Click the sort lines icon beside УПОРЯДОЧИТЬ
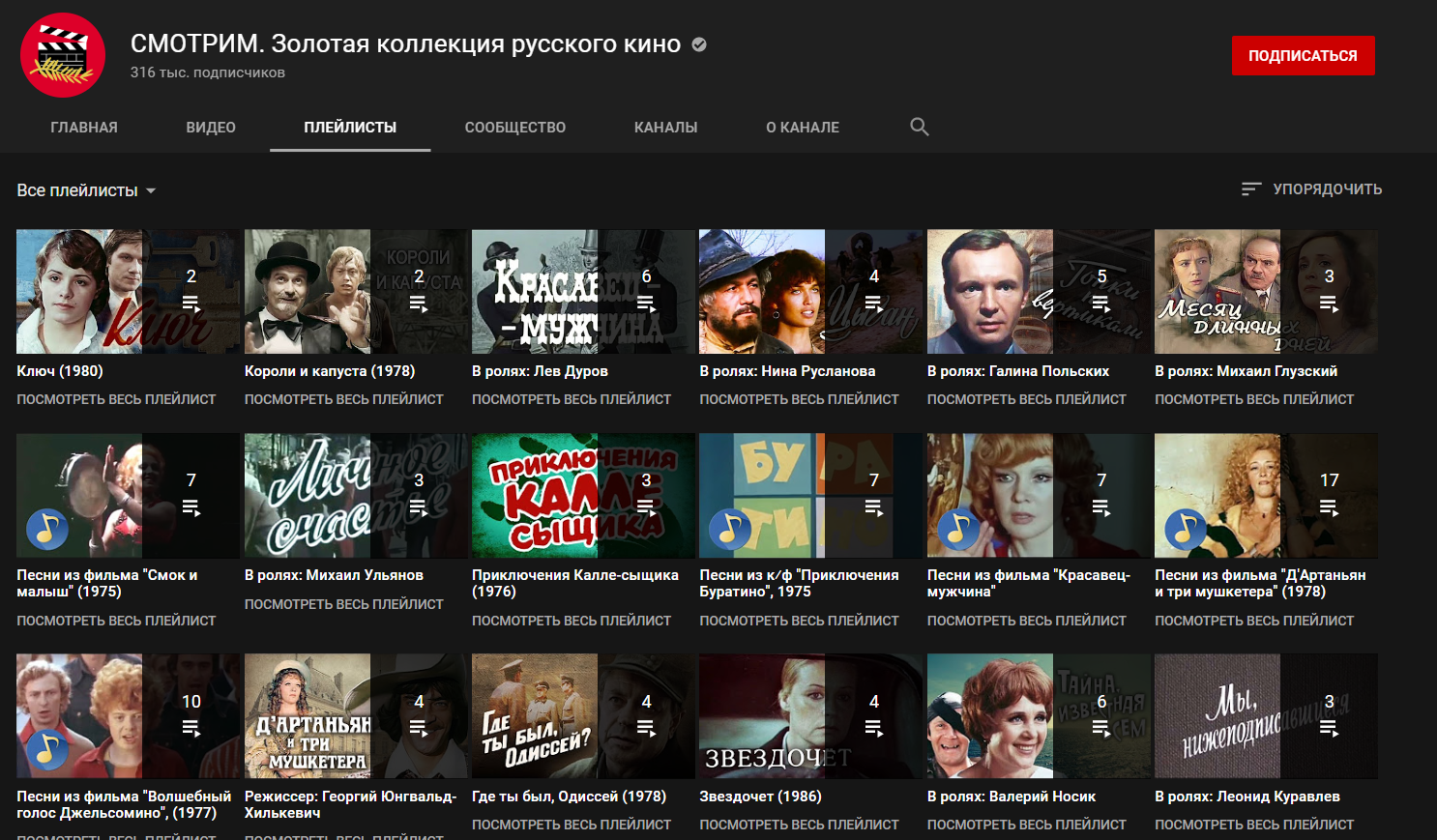This screenshot has height=840, width=1437. click(1250, 189)
